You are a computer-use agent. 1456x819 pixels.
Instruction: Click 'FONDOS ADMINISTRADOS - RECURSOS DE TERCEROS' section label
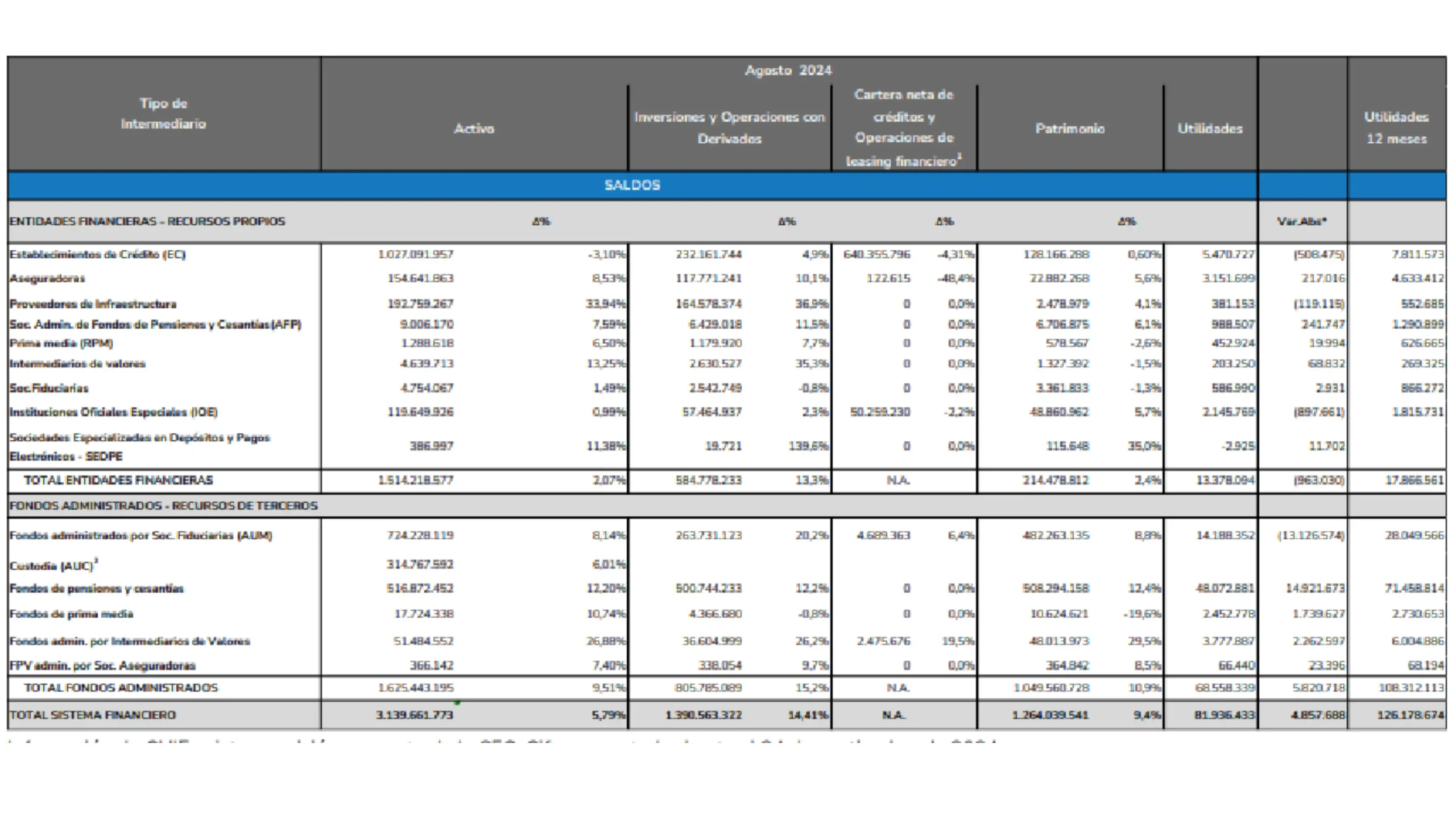coord(163,506)
